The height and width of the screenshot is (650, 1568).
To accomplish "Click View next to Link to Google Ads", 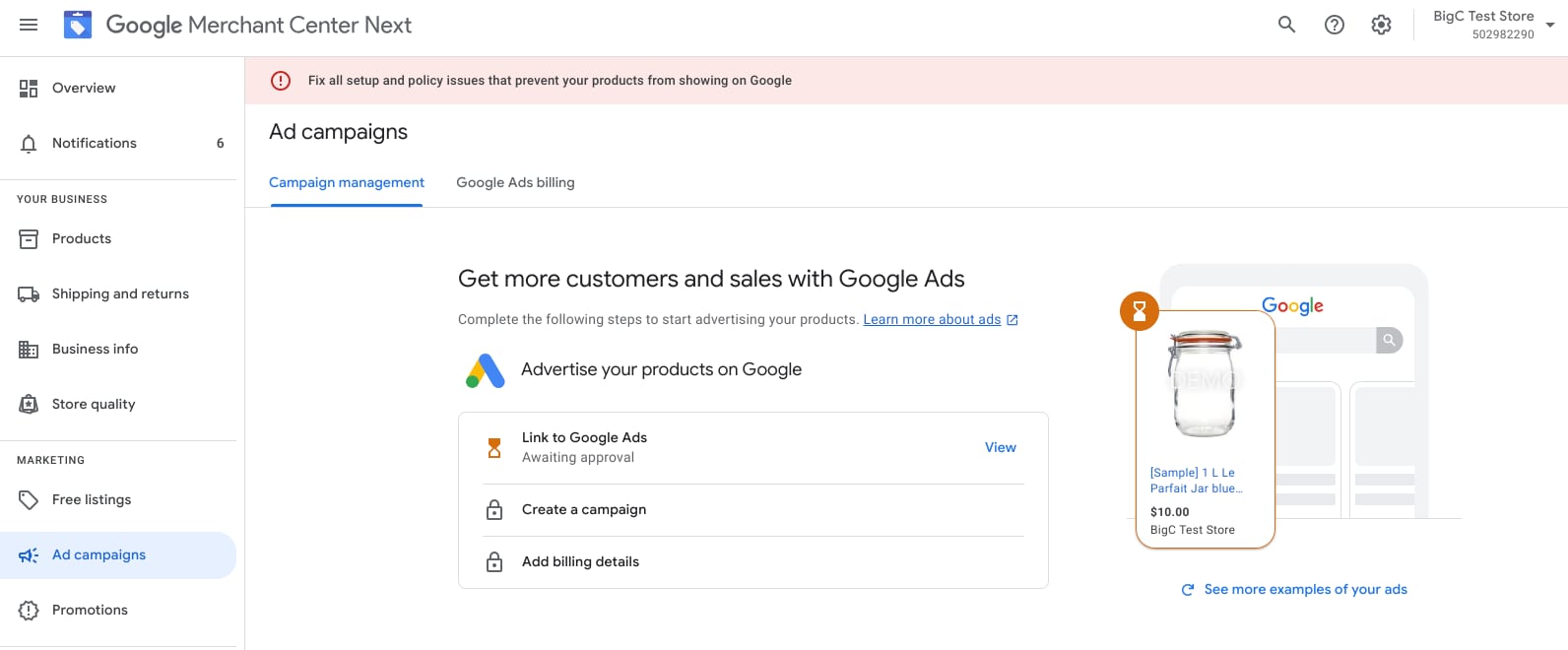I will (1000, 447).
